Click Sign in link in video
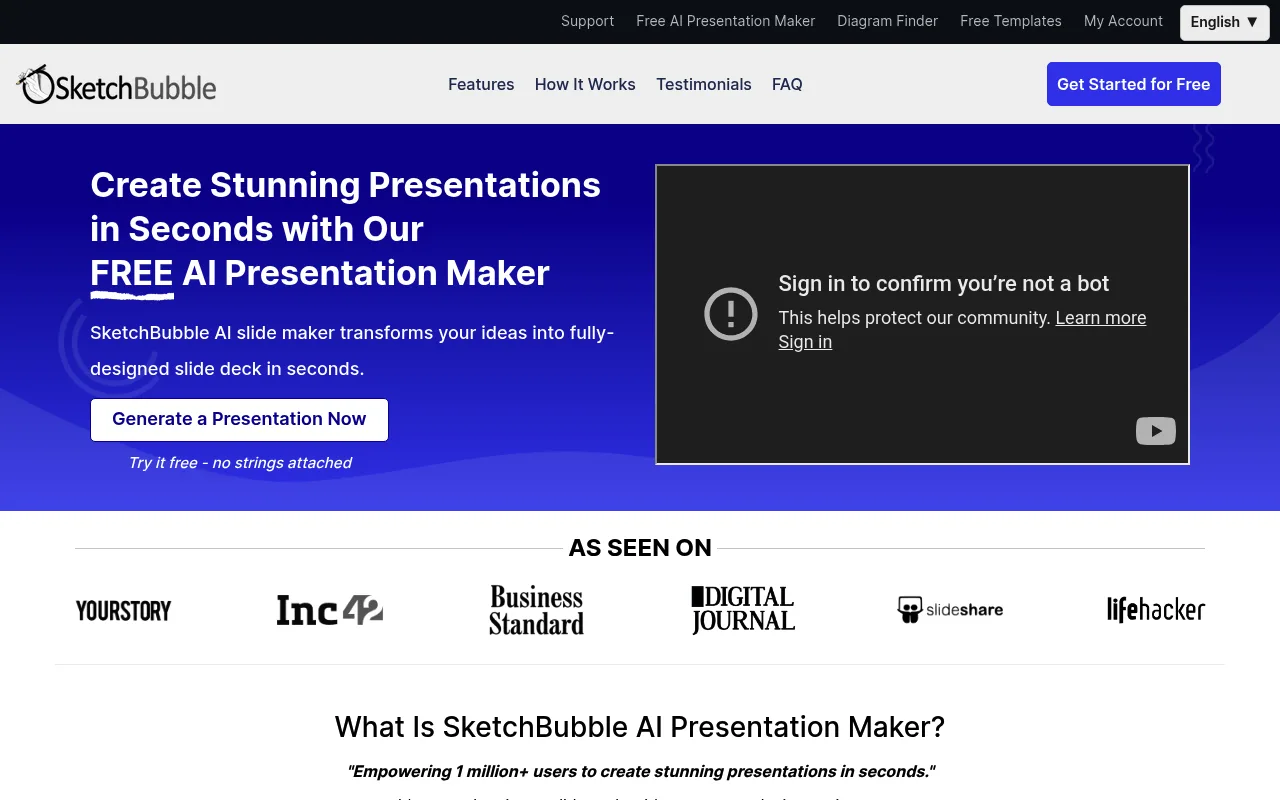The image size is (1280, 800). (x=805, y=342)
